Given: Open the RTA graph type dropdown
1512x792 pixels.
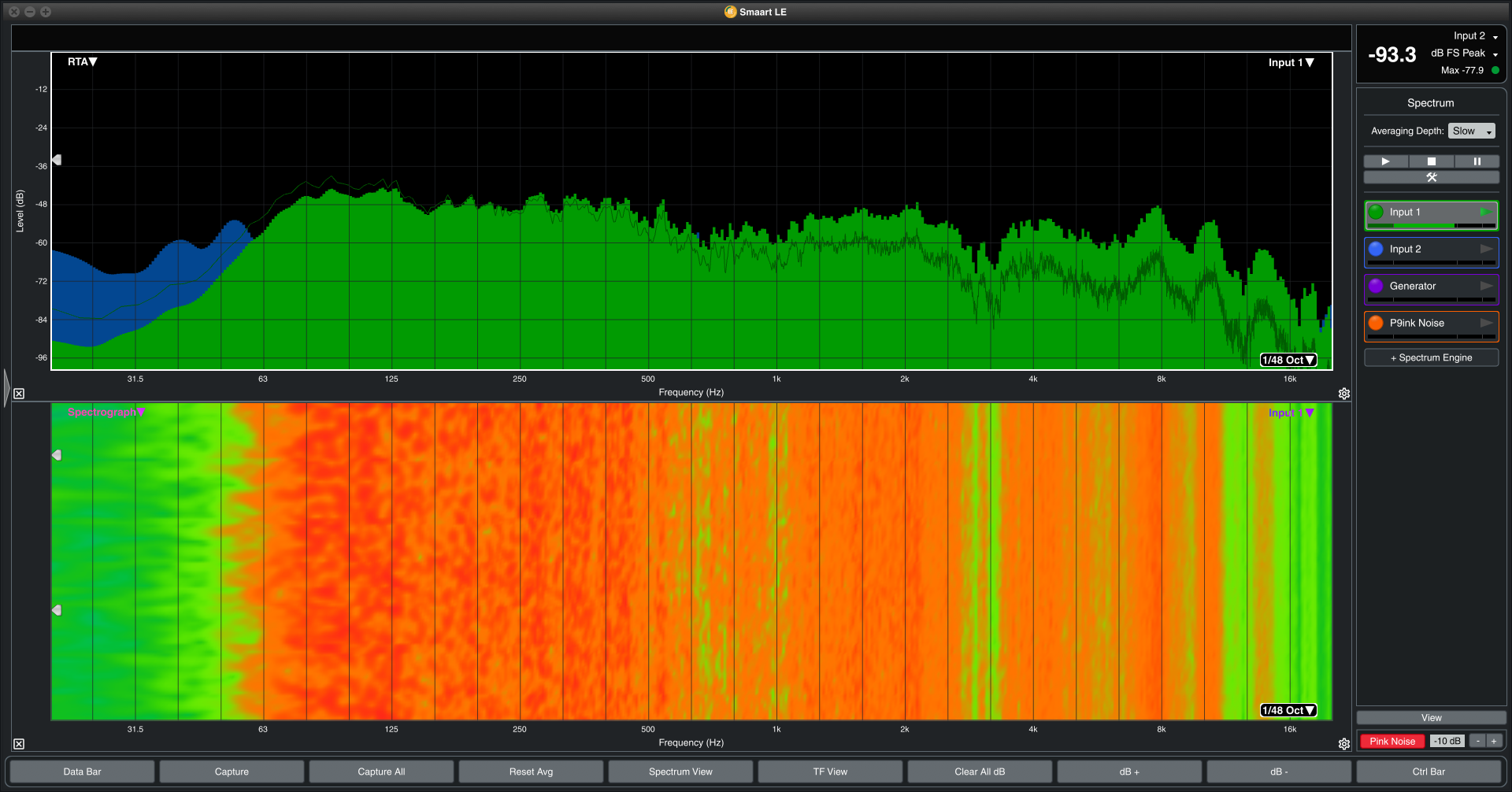Looking at the screenshot, I should pyautogui.click(x=82, y=61).
